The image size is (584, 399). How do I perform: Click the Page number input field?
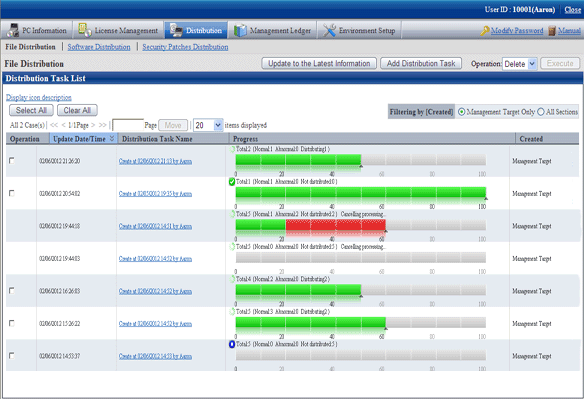128,125
